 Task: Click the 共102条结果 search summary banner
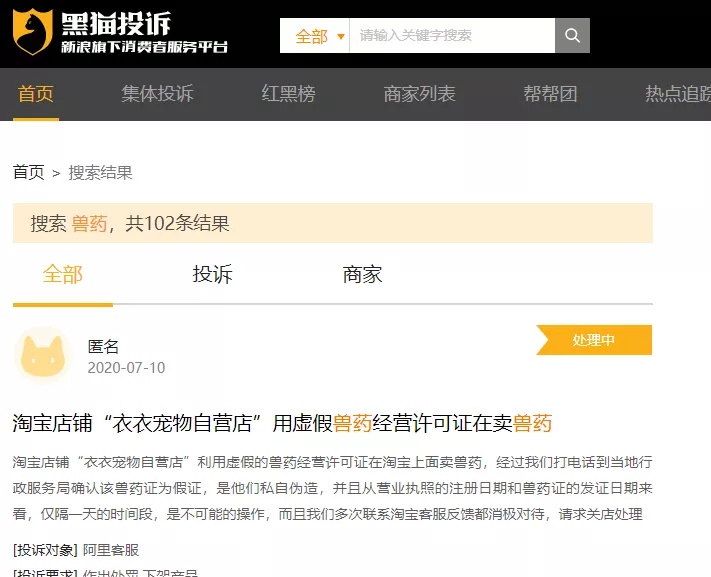pos(333,223)
